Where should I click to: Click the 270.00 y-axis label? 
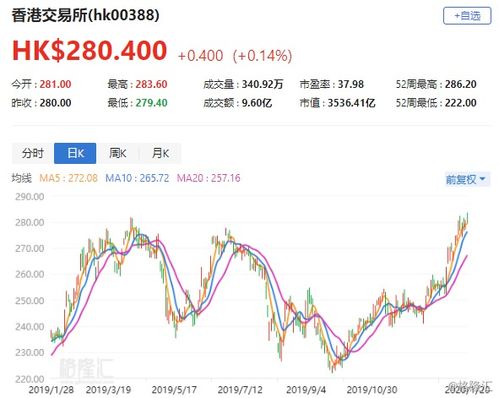[x=29, y=248]
